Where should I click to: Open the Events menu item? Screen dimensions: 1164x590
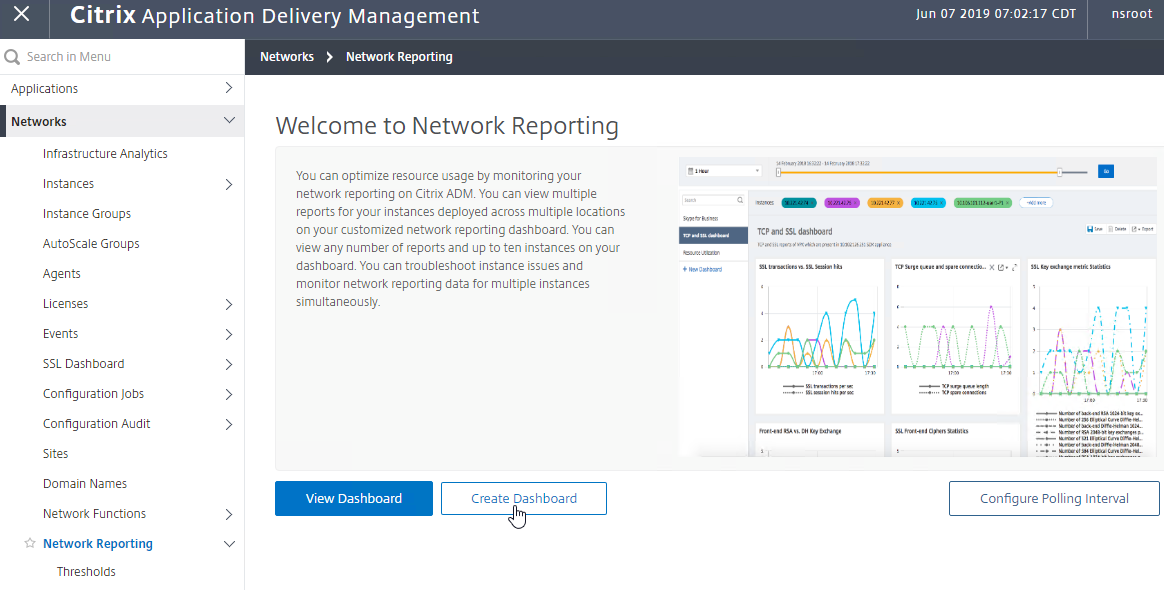point(60,334)
